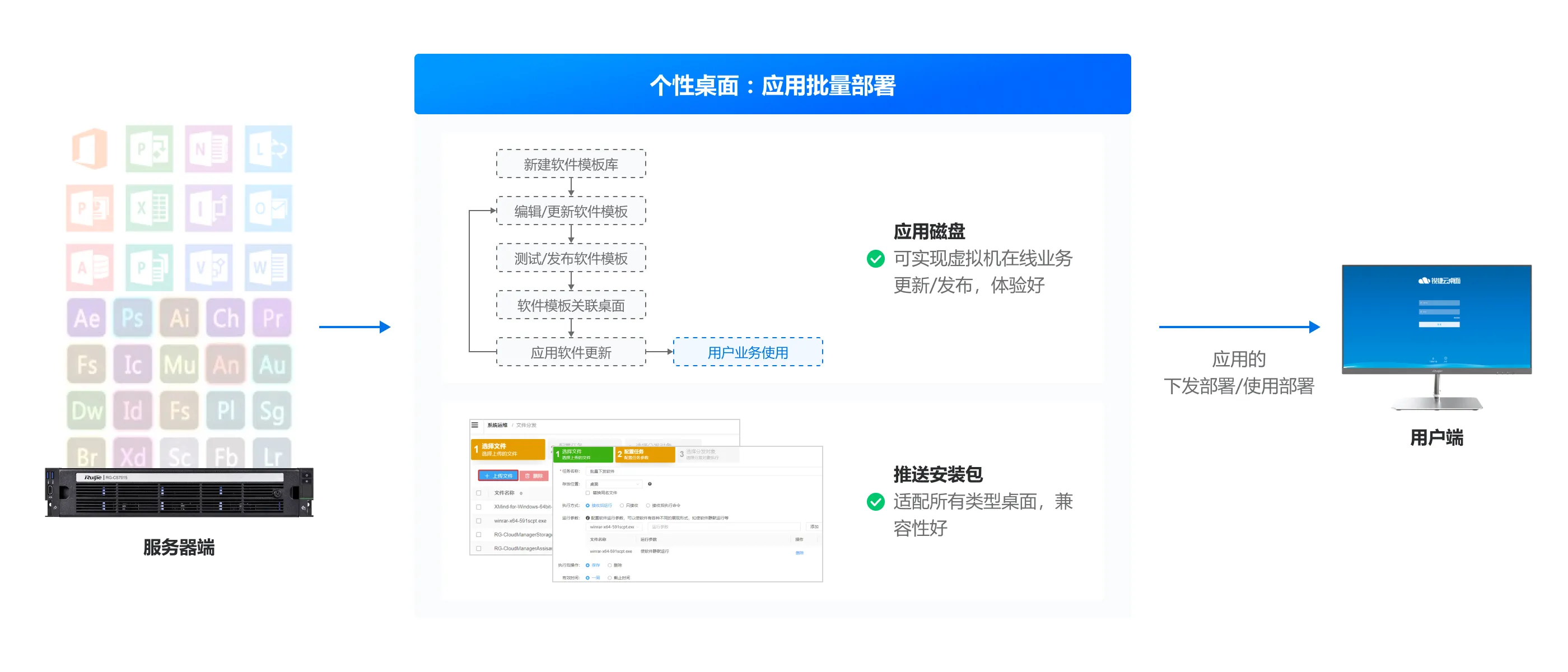The image size is (1568, 672).
Task: Expand the winrar-x64-591scpt.exe parameter dropdown
Action: [614, 526]
